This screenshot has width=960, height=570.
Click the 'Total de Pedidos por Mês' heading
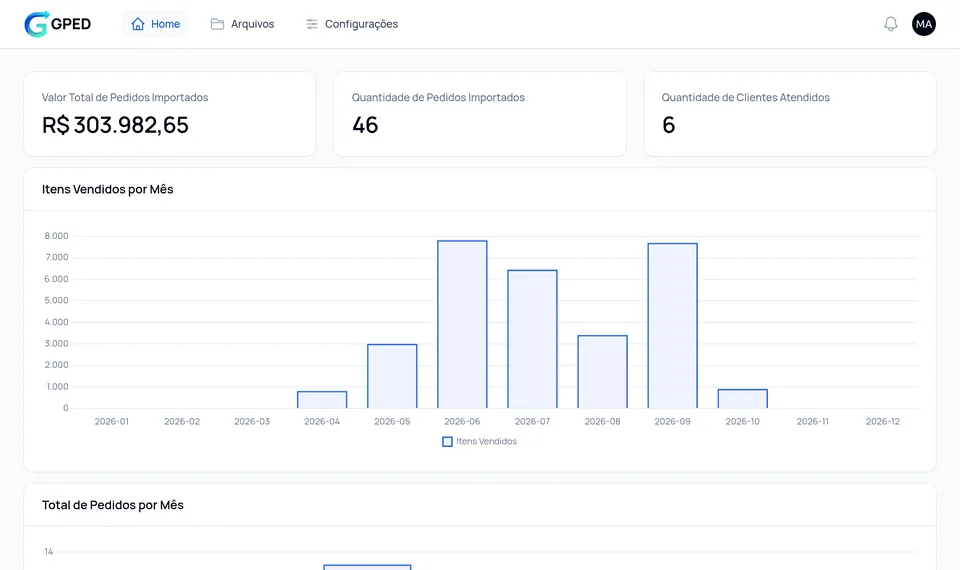click(x=113, y=505)
